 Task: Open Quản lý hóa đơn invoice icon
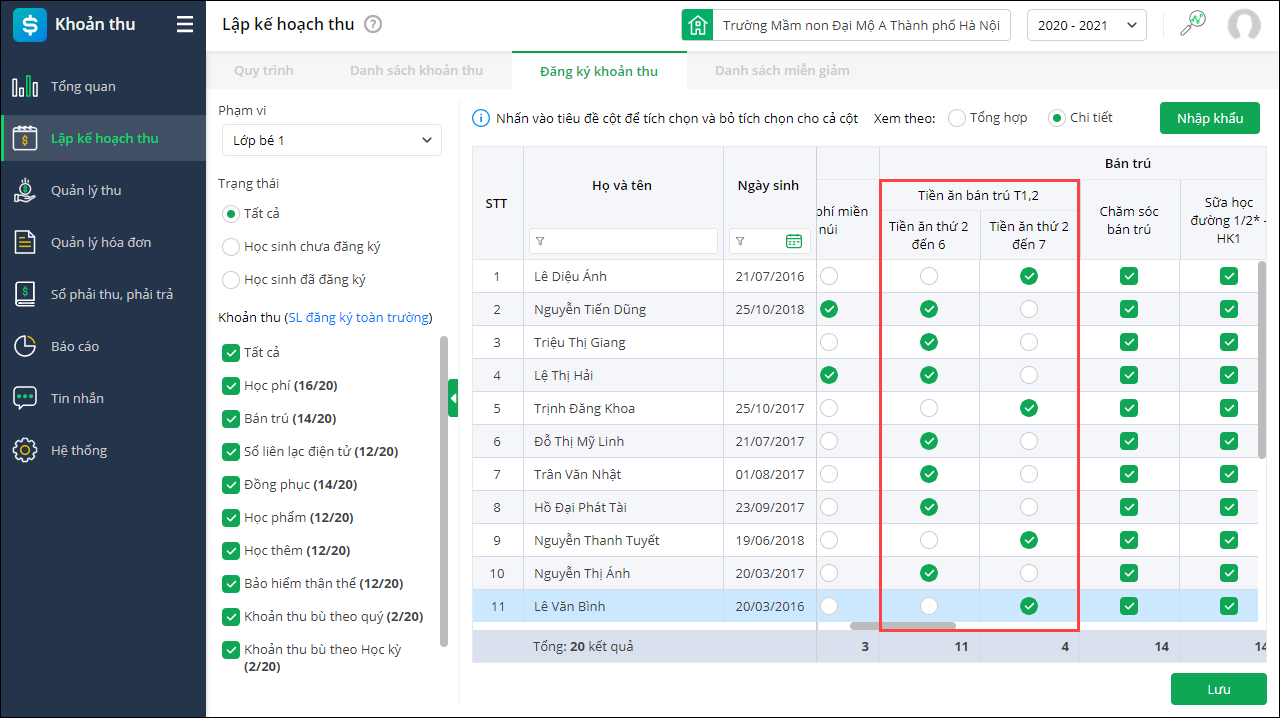click(25, 243)
